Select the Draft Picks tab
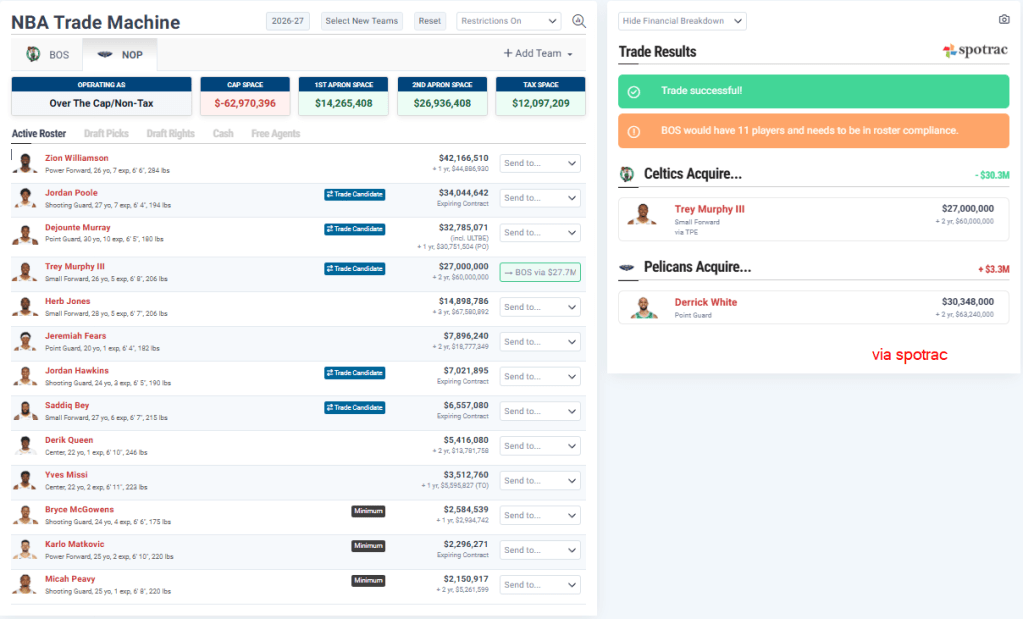The image size is (1023, 619). tap(106, 134)
